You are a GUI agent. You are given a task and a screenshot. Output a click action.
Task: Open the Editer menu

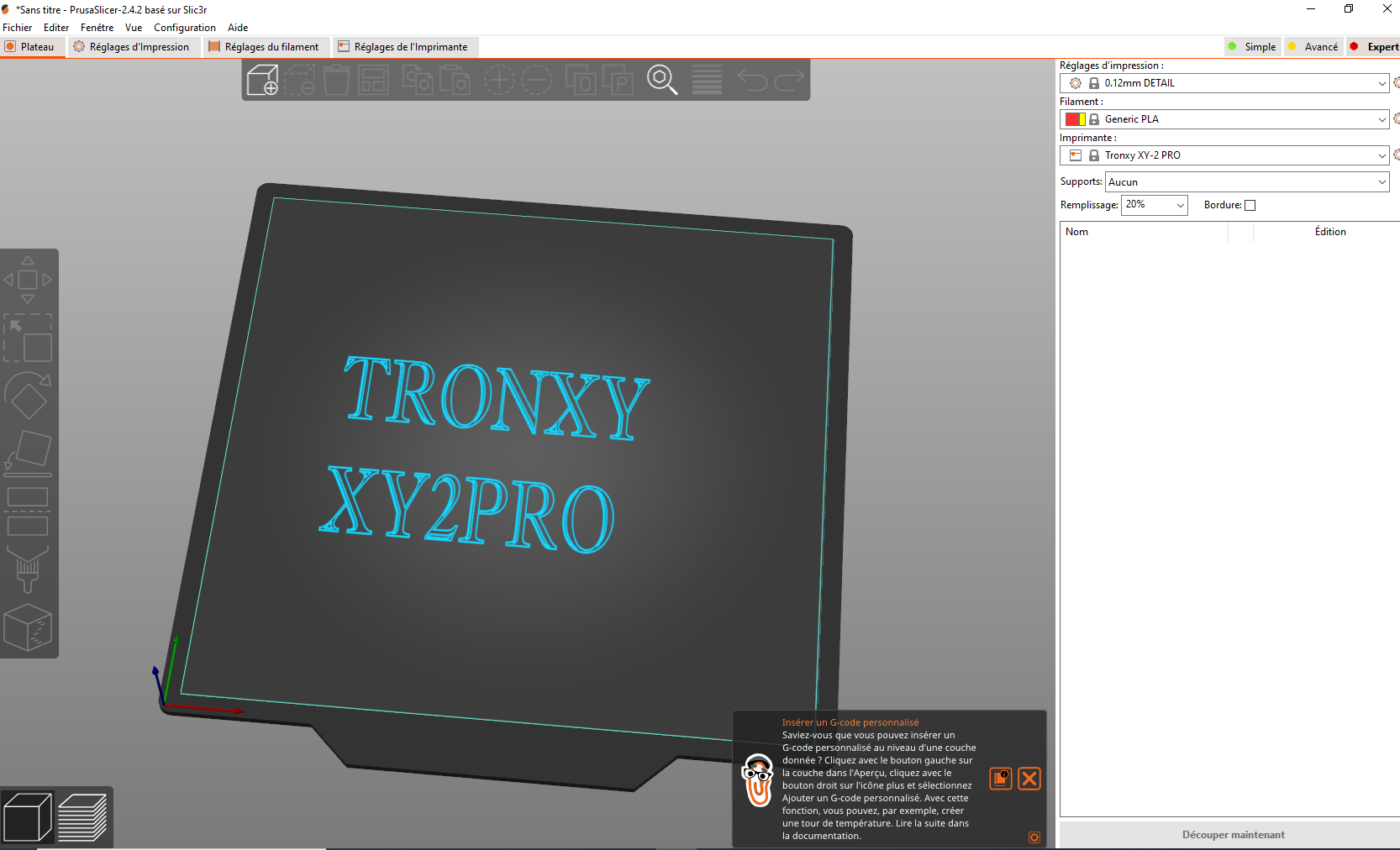coord(56,28)
